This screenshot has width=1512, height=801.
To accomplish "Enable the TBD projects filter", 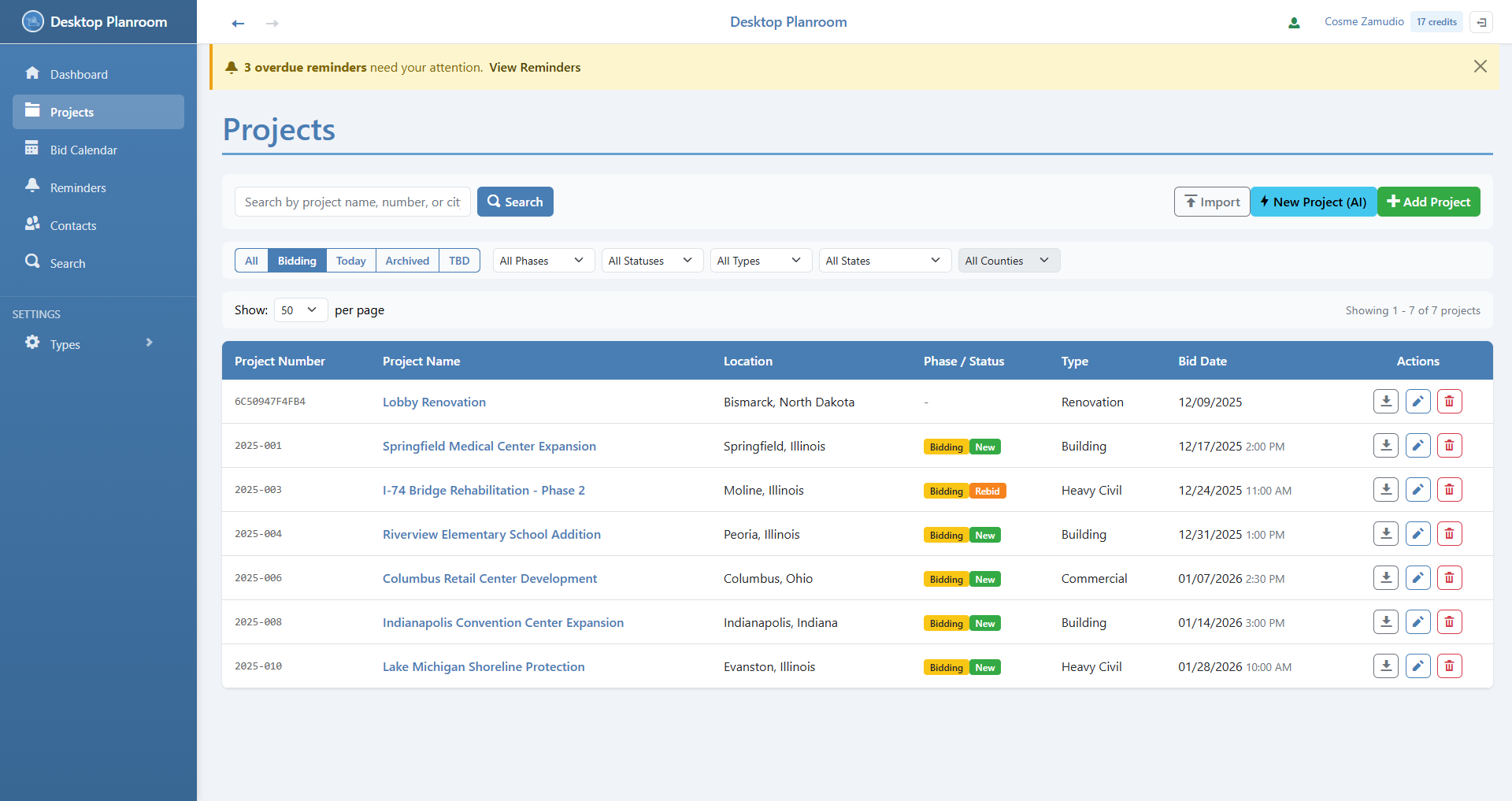I will 459,260.
